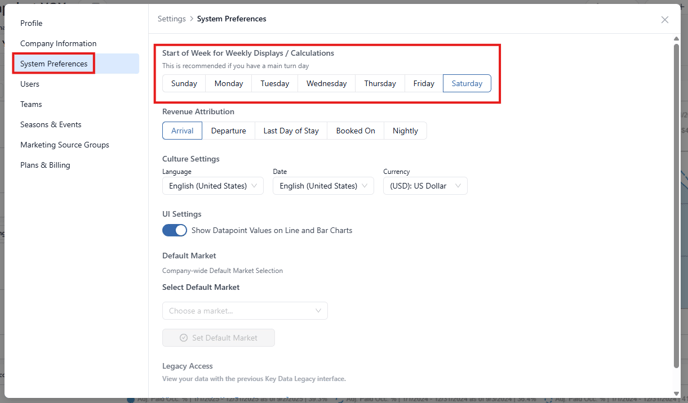Set revenue attribution to Nightly

point(405,131)
